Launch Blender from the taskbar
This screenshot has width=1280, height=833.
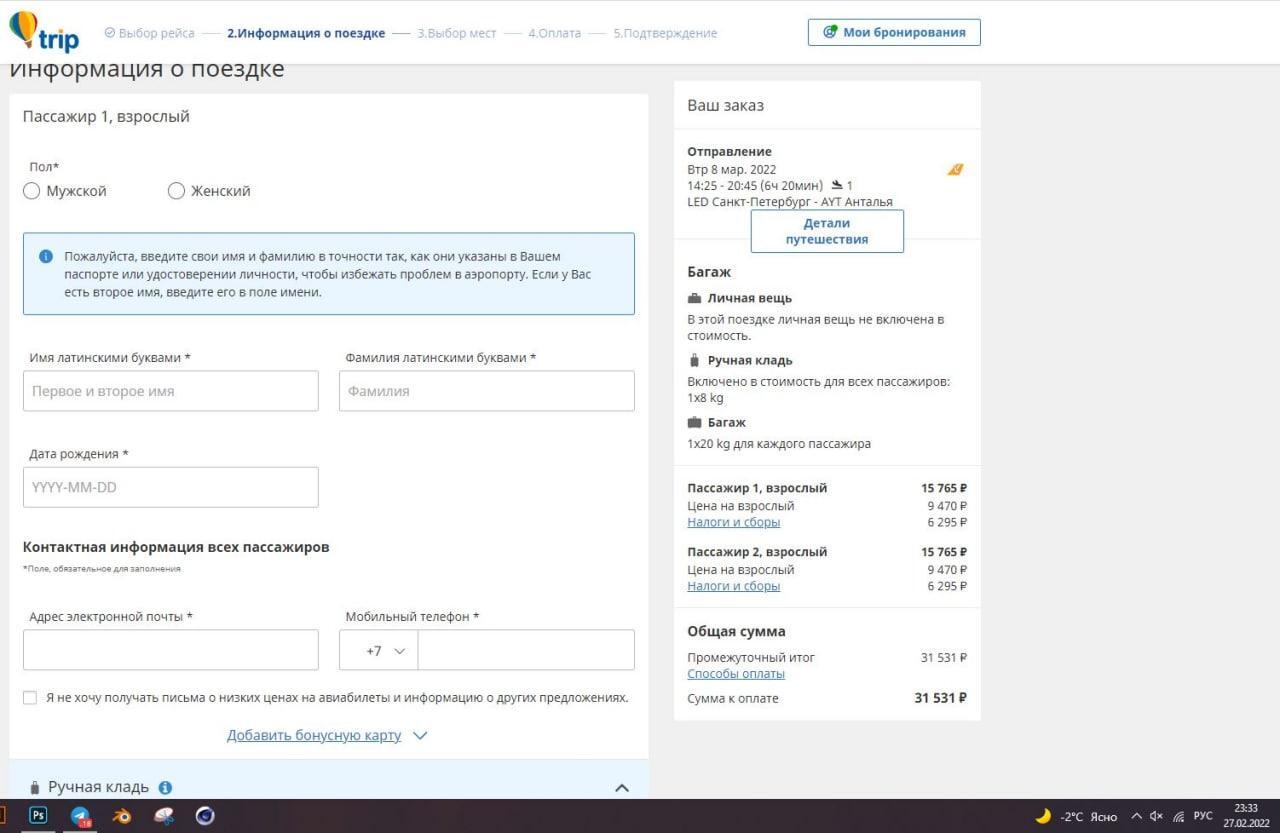(122, 816)
